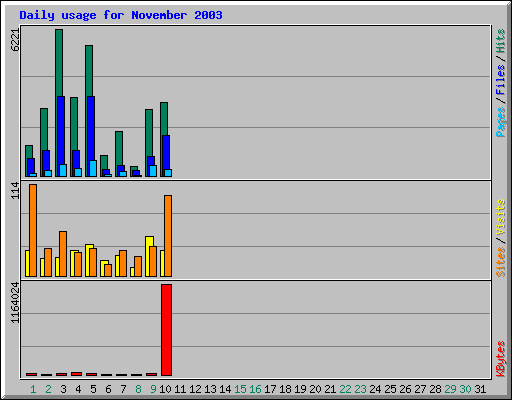
Task: Click the Hits legend label
Action: (x=500, y=41)
